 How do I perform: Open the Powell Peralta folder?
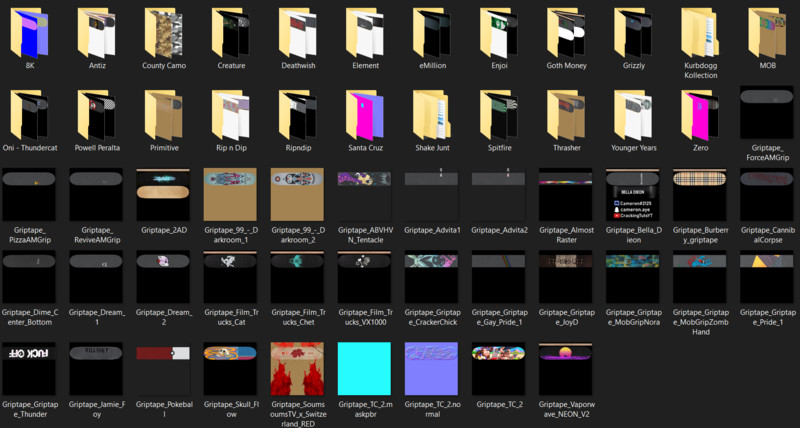coord(97,115)
